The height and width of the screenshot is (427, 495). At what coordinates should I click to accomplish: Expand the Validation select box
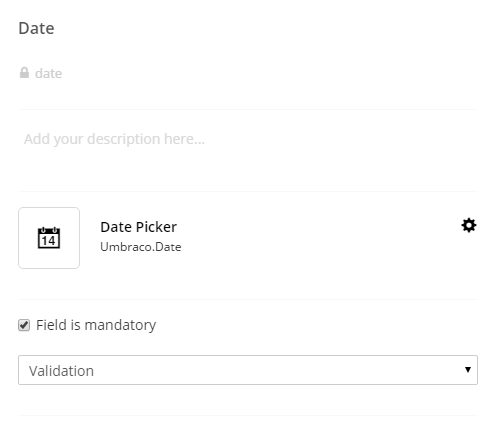click(248, 370)
